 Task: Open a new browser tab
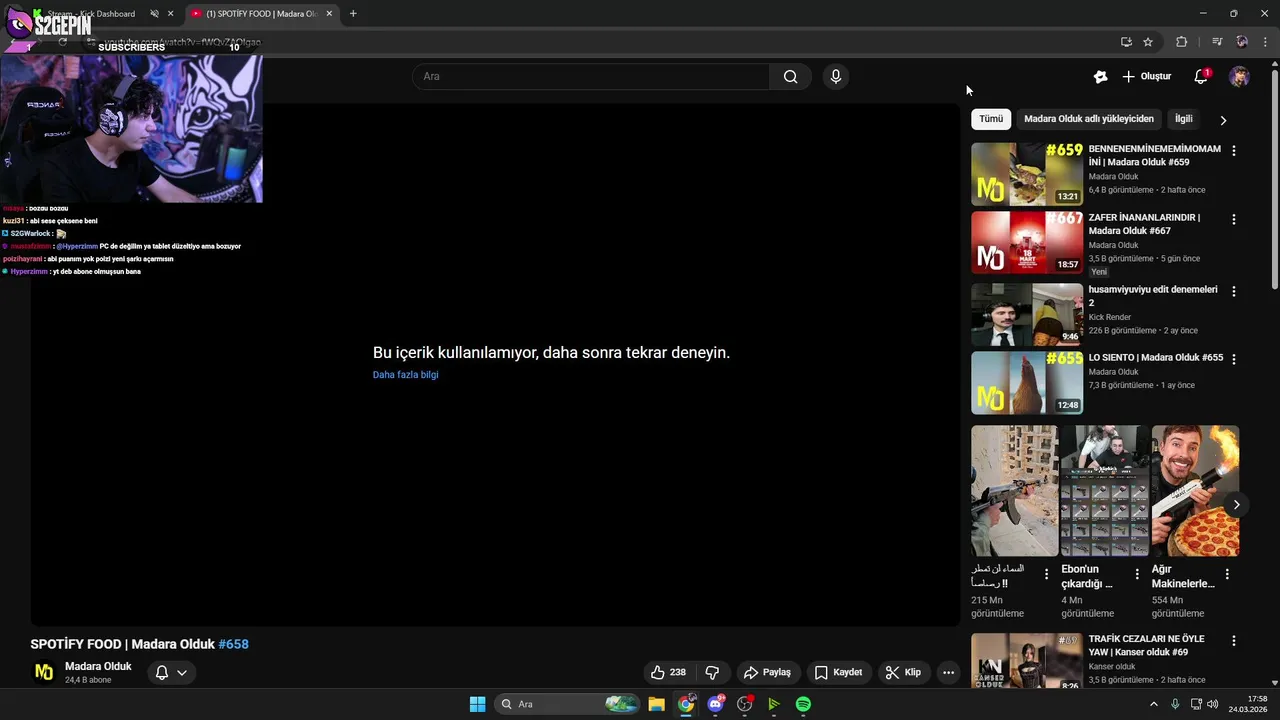(x=353, y=14)
